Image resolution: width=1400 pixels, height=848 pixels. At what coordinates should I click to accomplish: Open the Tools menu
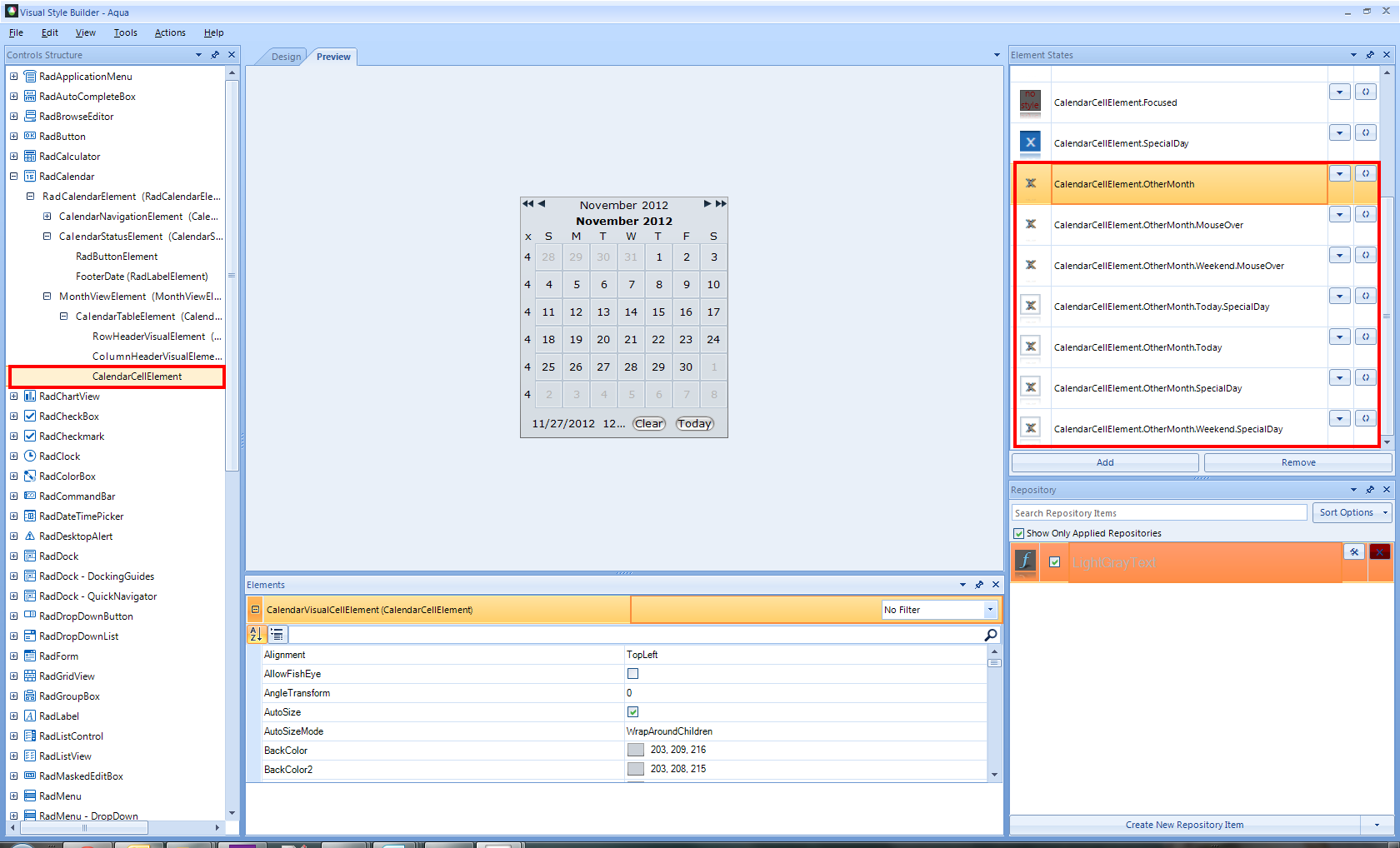[x=126, y=32]
